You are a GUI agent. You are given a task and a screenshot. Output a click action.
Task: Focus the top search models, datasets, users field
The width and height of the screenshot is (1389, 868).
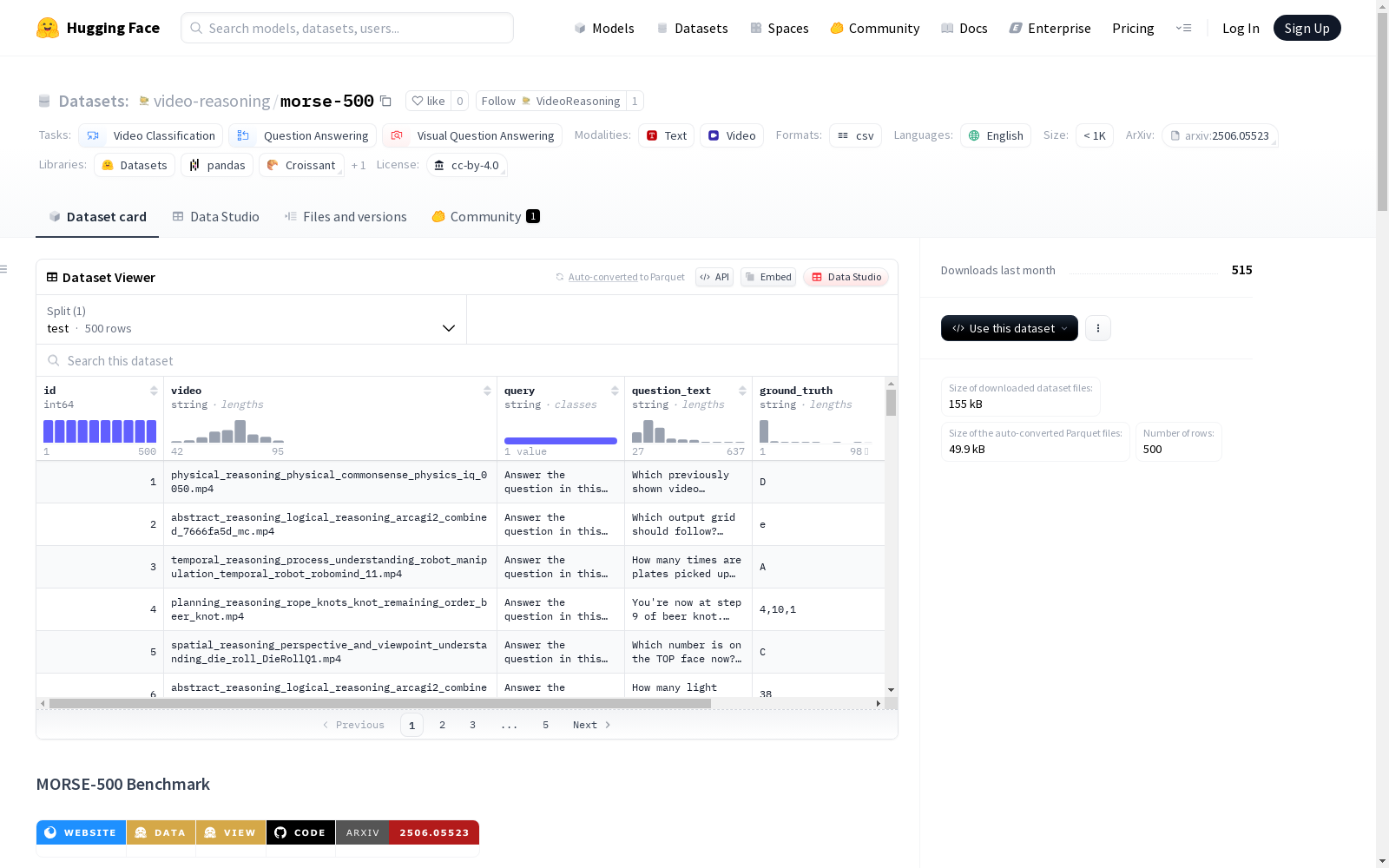click(347, 28)
